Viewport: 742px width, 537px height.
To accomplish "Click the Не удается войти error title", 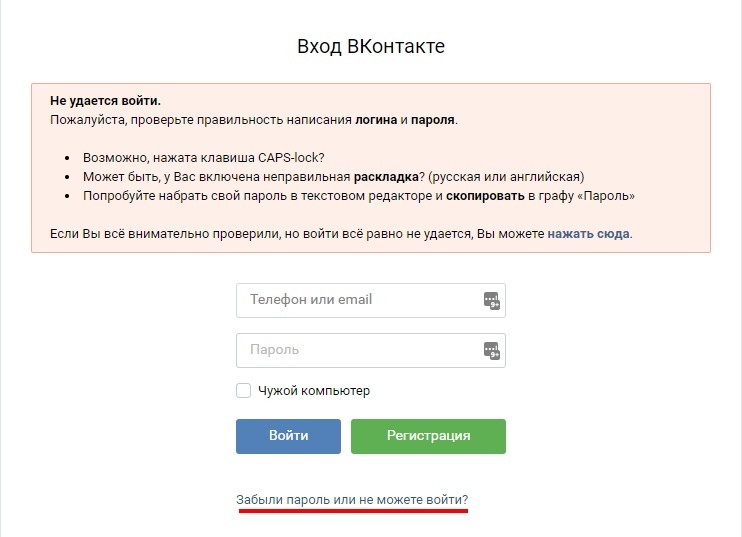I will tap(105, 101).
